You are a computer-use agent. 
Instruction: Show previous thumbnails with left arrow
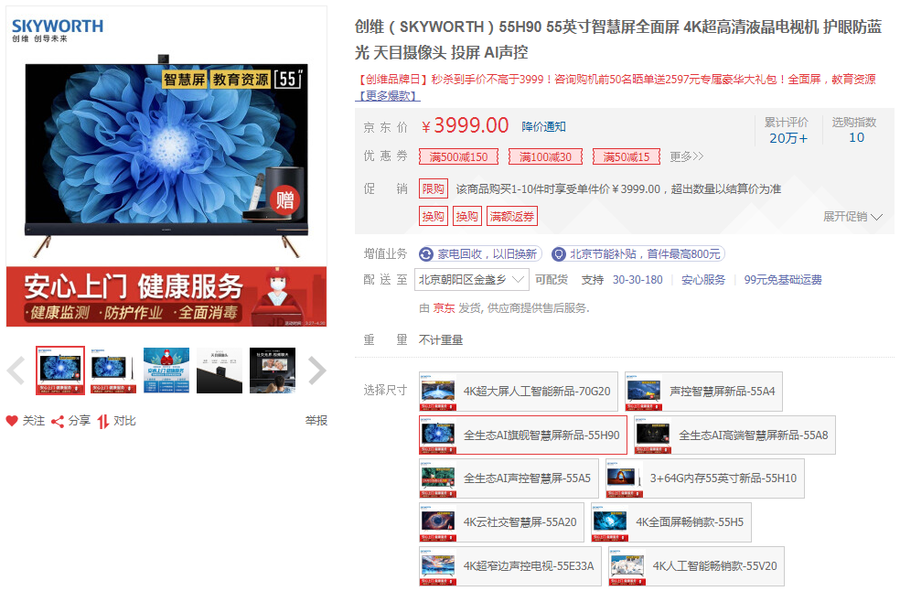[16, 371]
